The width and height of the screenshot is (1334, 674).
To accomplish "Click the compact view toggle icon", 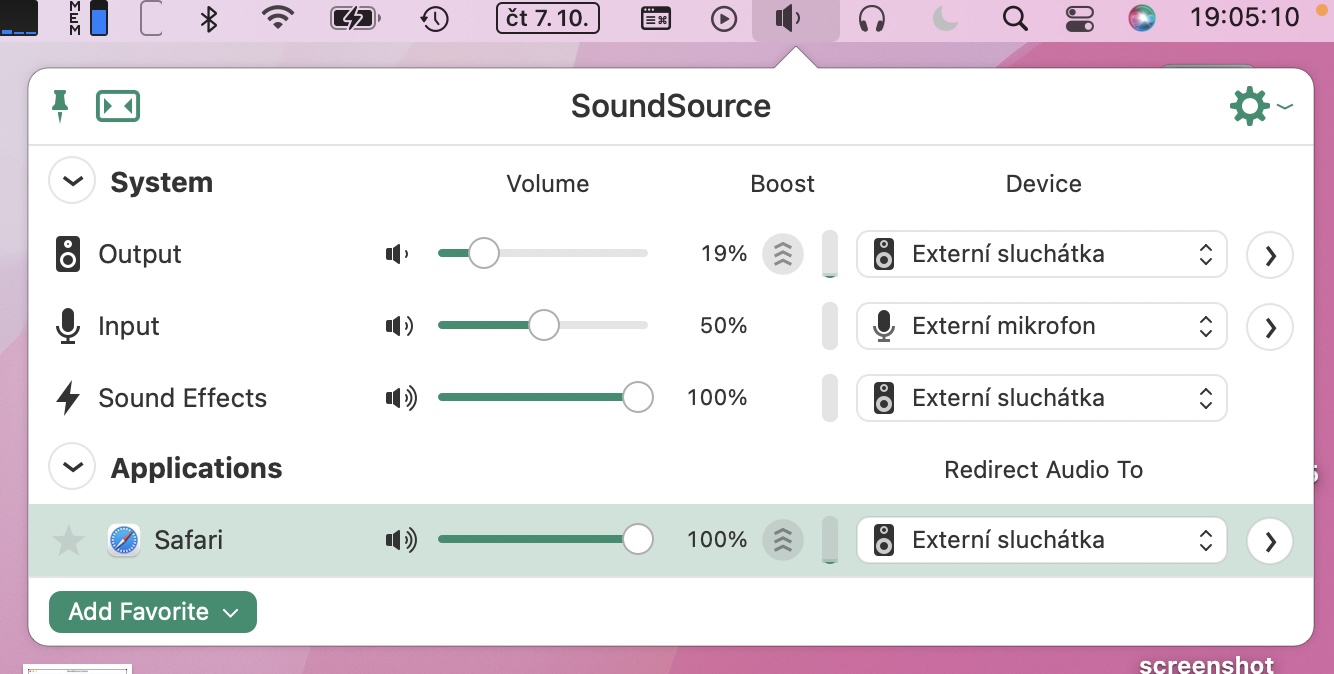I will point(118,106).
